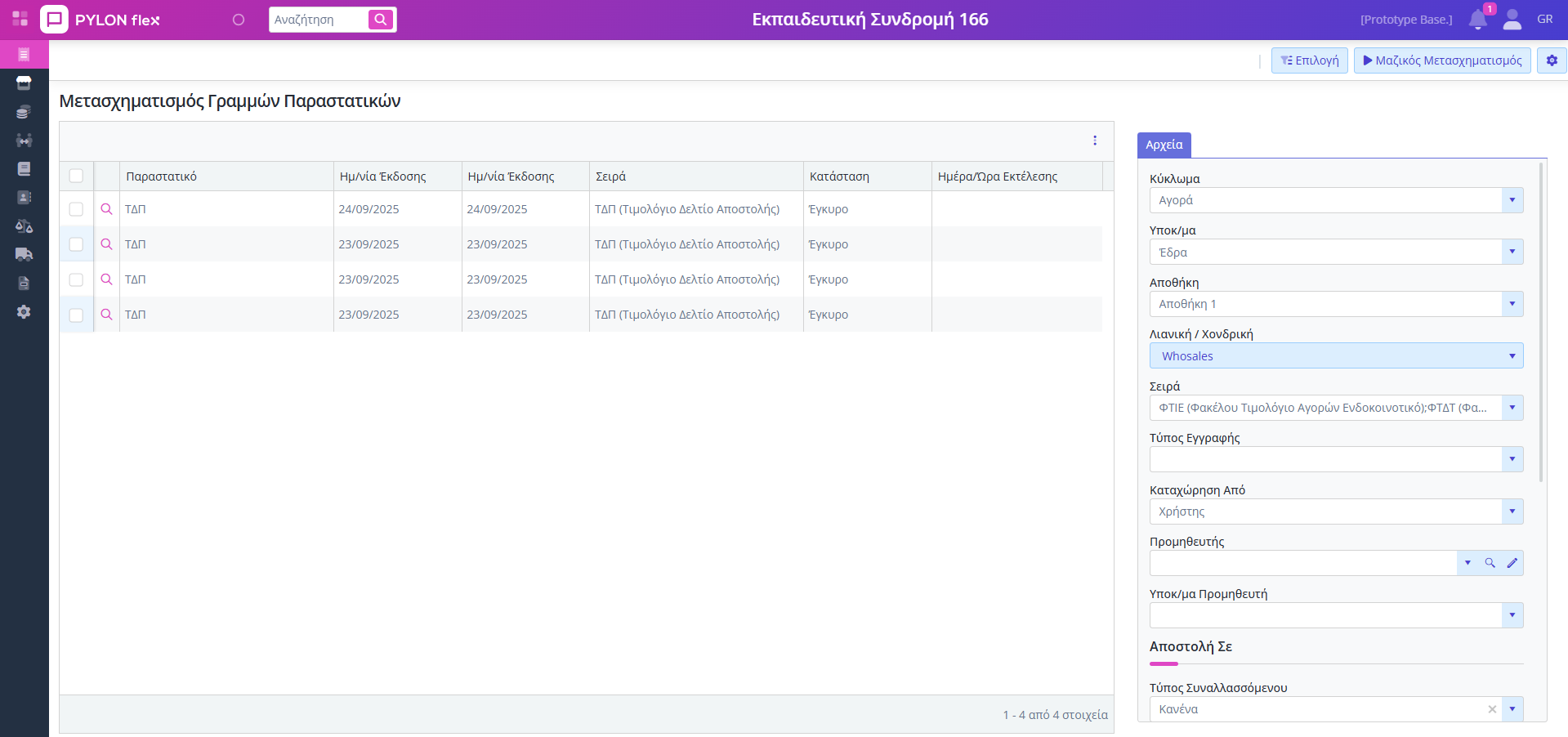Open the user profile icon
The height and width of the screenshot is (737, 1568).
1512,20
